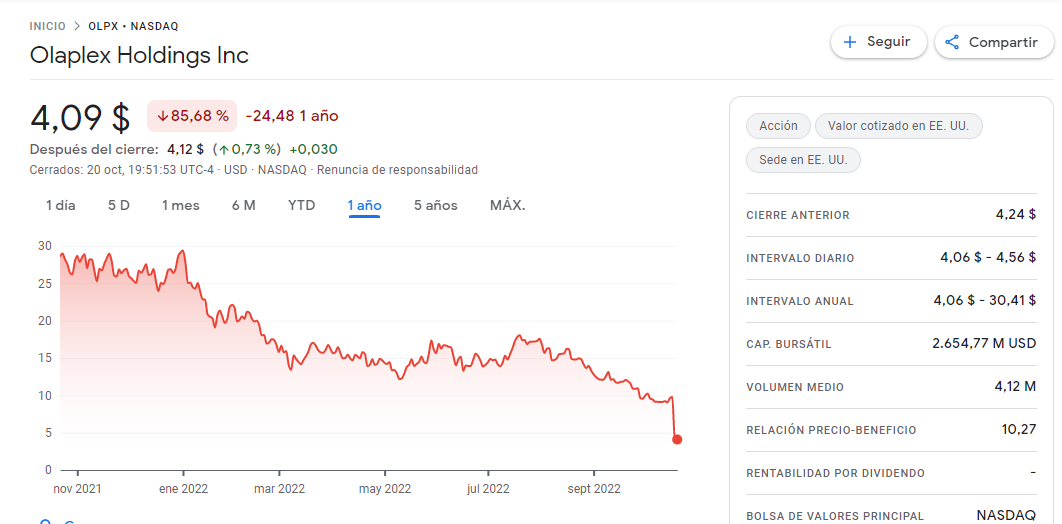Click the down arrow in the 85,68 % badge
This screenshot has height=524, width=1062.
click(162, 116)
